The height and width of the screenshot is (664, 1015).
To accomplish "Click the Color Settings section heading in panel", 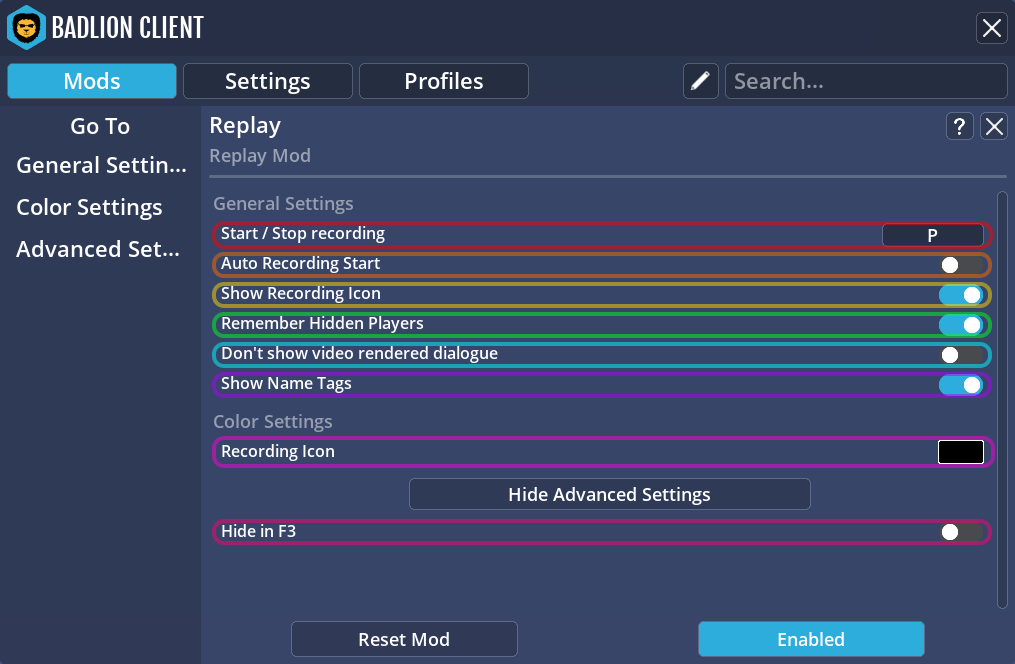I will tap(273, 422).
